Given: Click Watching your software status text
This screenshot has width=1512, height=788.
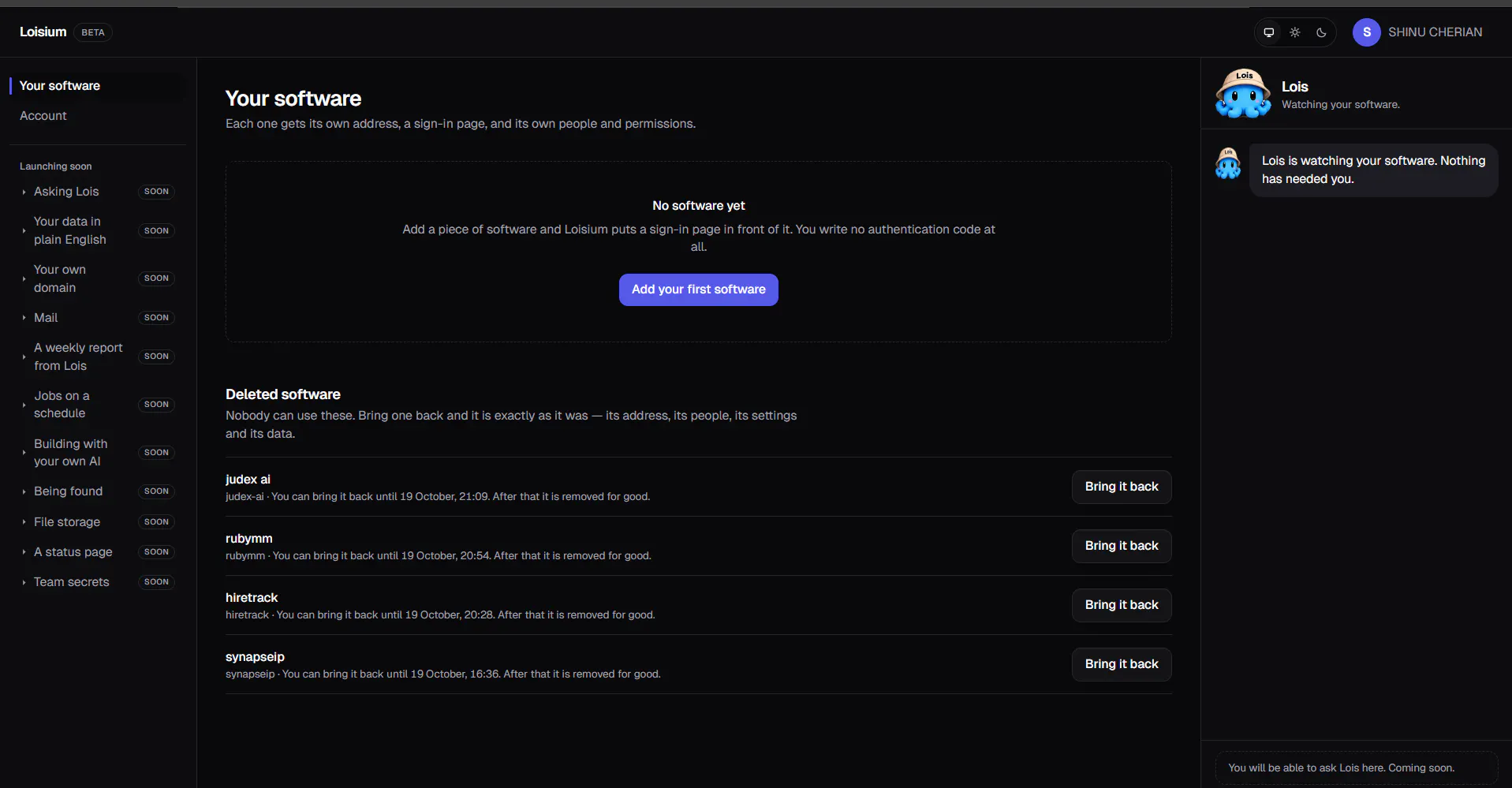Looking at the screenshot, I should pyautogui.click(x=1341, y=105).
